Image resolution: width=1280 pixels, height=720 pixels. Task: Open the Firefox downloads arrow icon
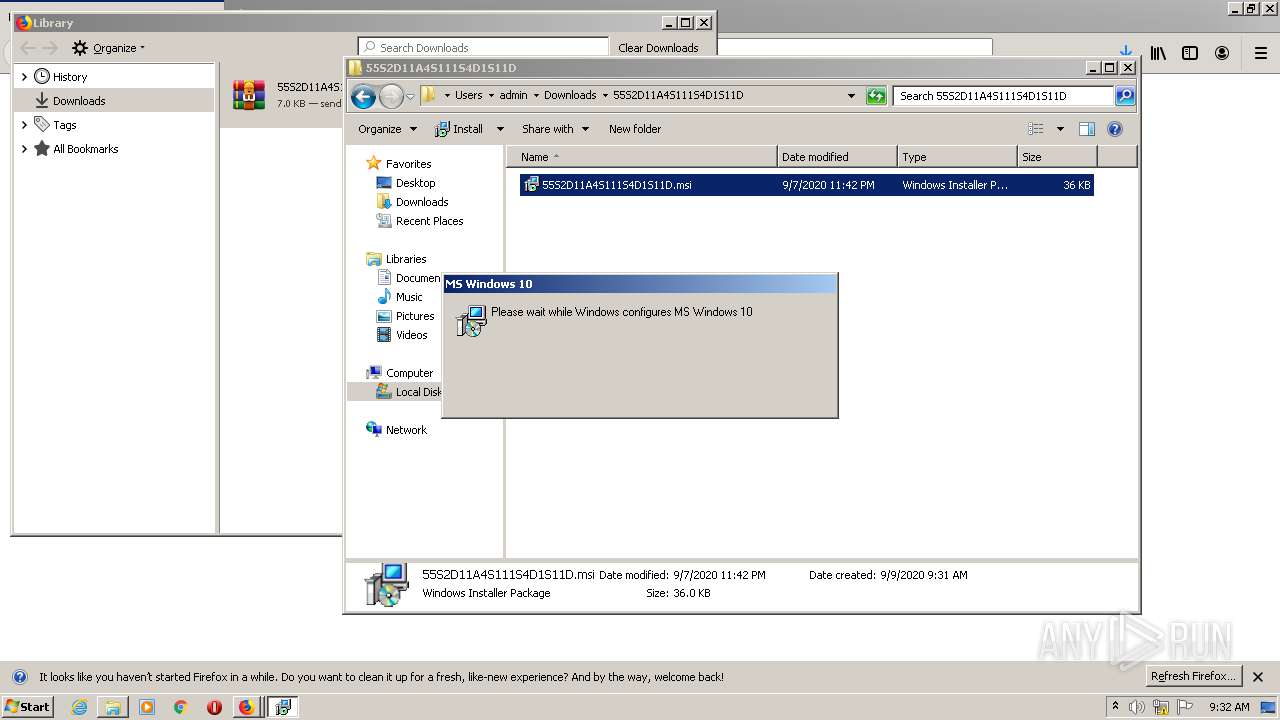coord(1125,53)
